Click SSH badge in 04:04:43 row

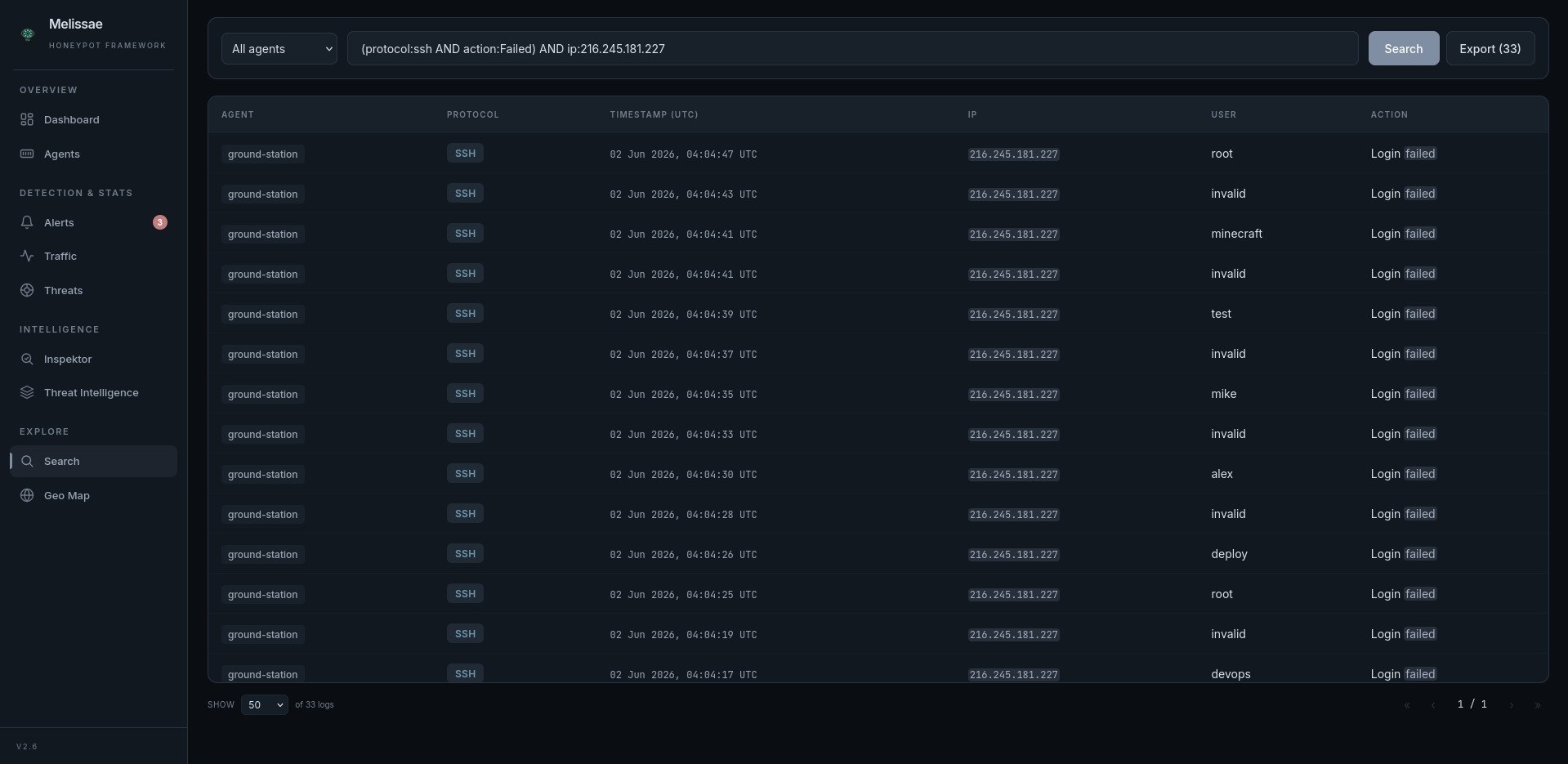[x=465, y=194]
